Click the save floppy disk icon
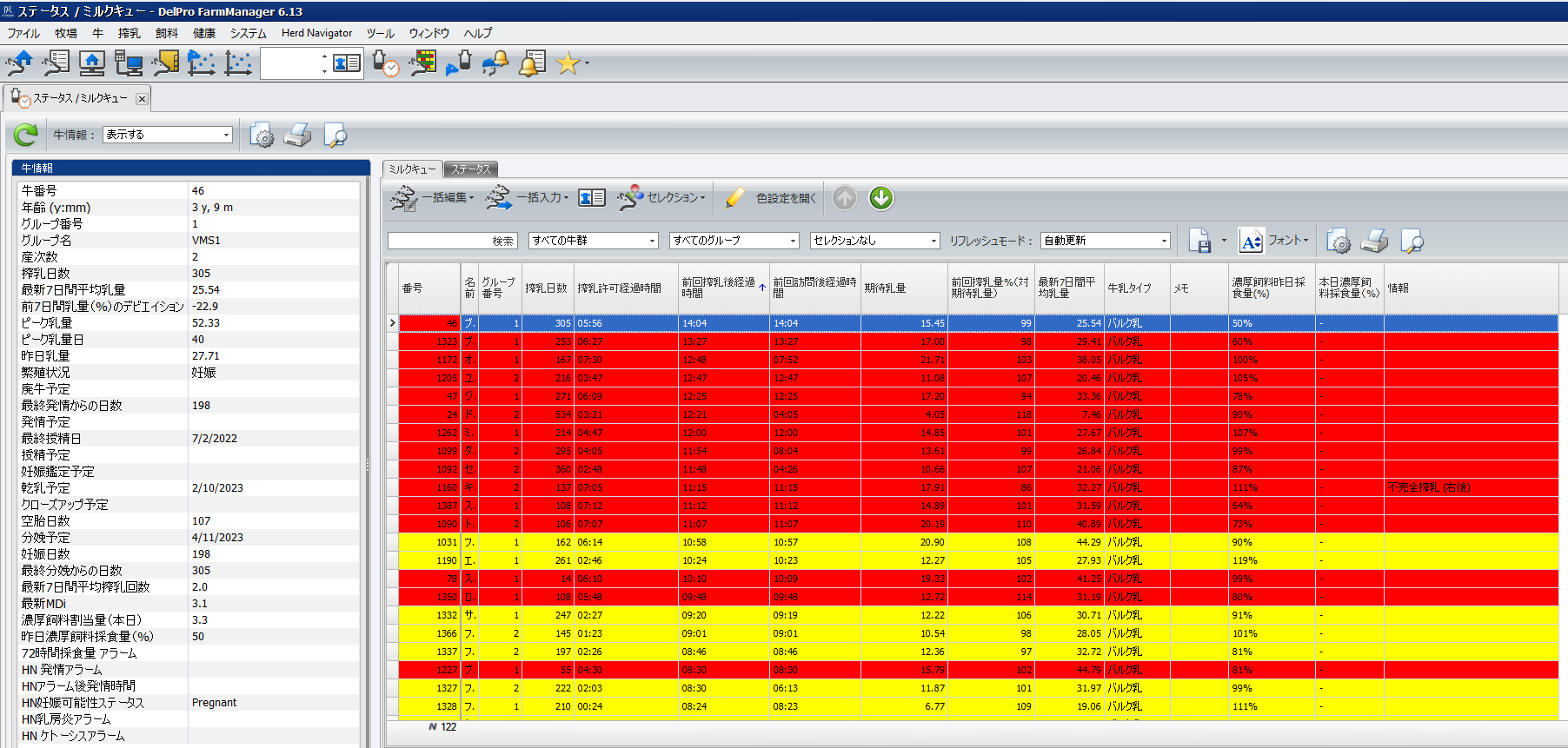 click(1199, 242)
